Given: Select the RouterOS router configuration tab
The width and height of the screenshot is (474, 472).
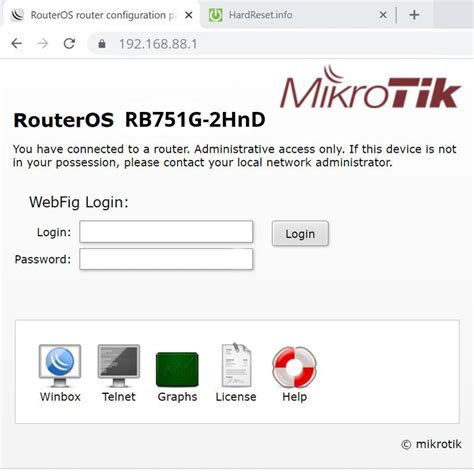Looking at the screenshot, I should [x=100, y=15].
